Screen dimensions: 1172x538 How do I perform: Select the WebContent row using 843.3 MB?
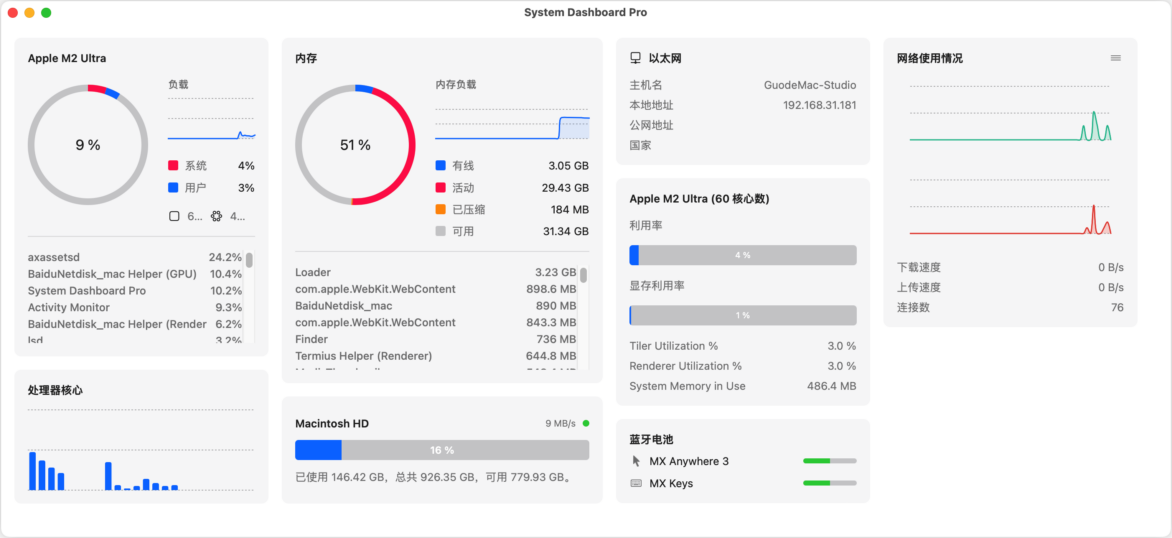436,322
